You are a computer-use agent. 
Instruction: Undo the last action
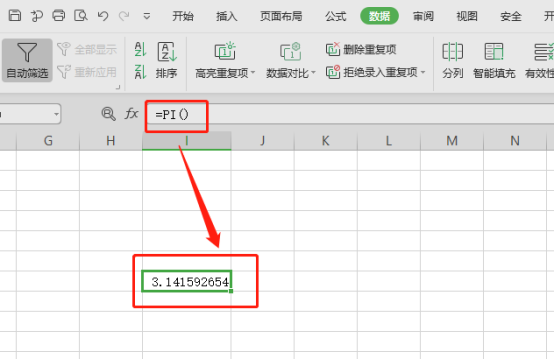click(103, 16)
